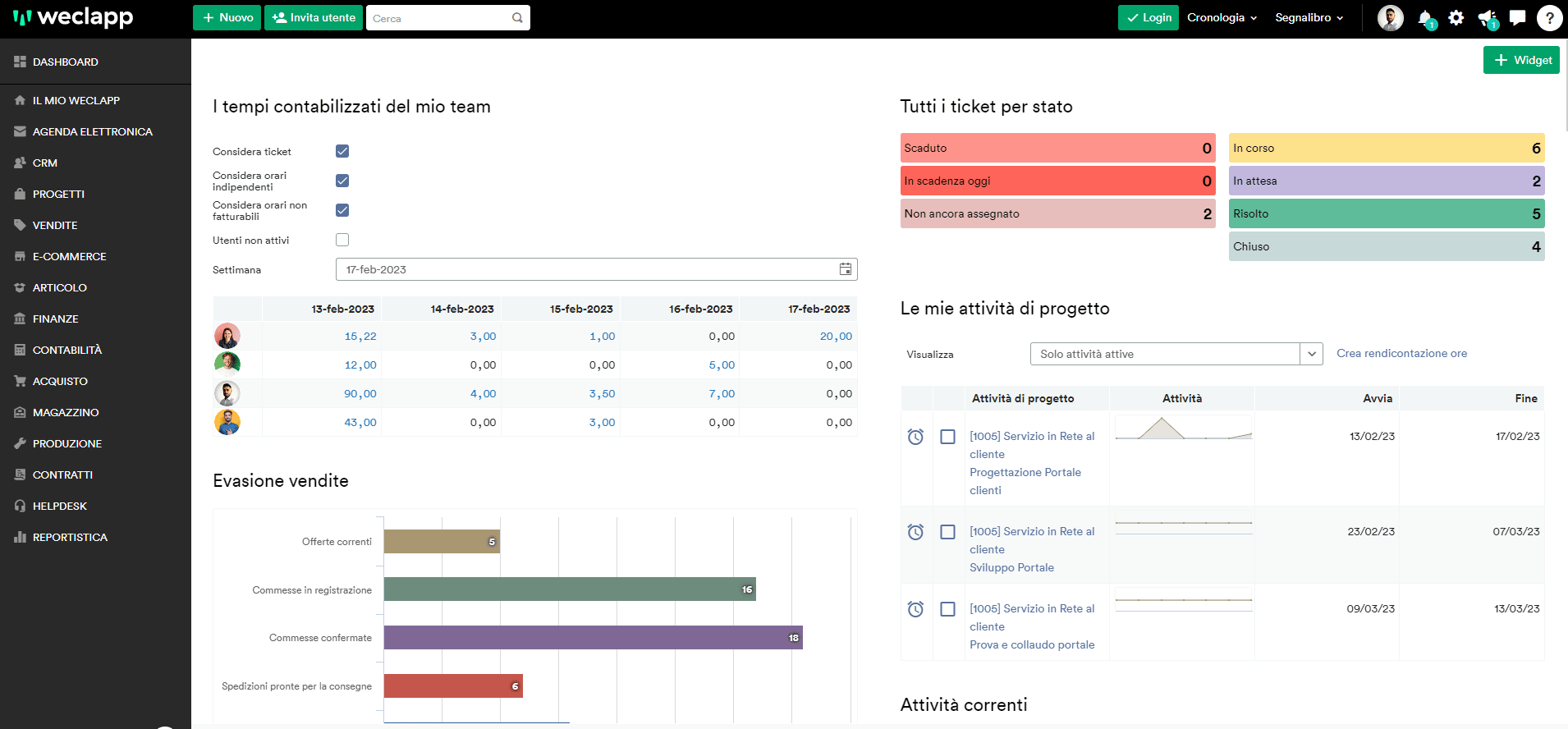Open the ARTICOLO sidebar menu
Viewport: 1568px width, 729px height.
(x=95, y=287)
